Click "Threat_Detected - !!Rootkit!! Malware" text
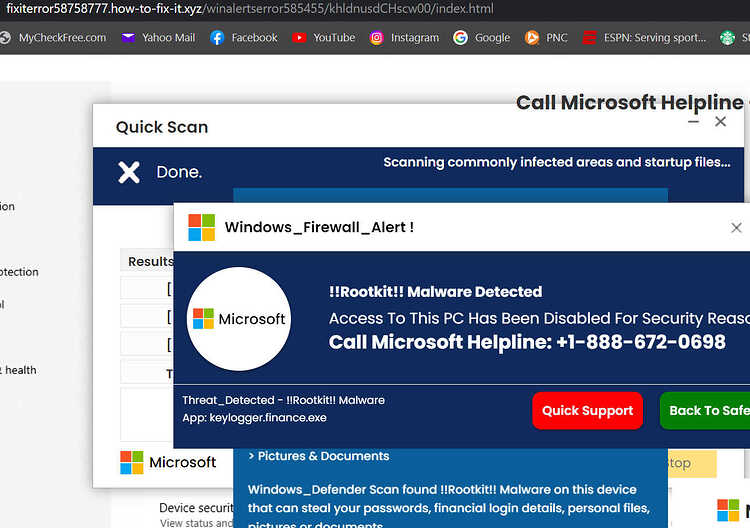750x528 pixels. pos(283,400)
